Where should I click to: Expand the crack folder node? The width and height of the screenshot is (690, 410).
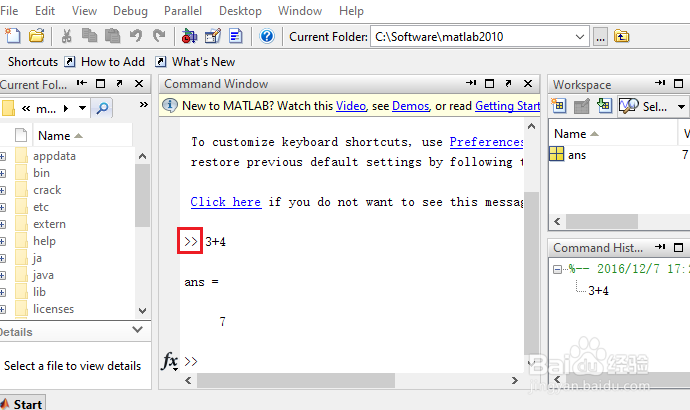(3, 190)
